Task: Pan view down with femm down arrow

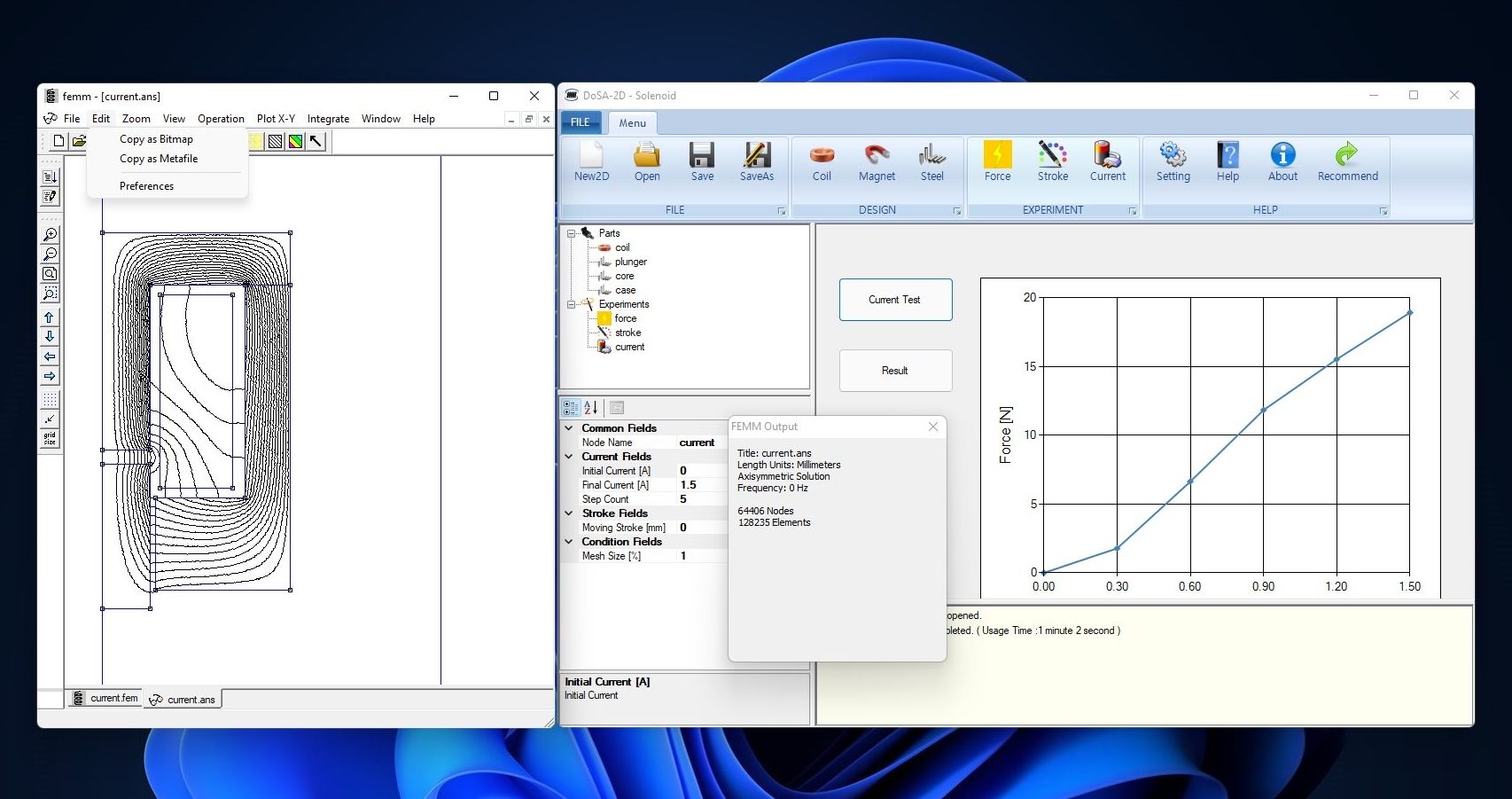Action: 50,337
